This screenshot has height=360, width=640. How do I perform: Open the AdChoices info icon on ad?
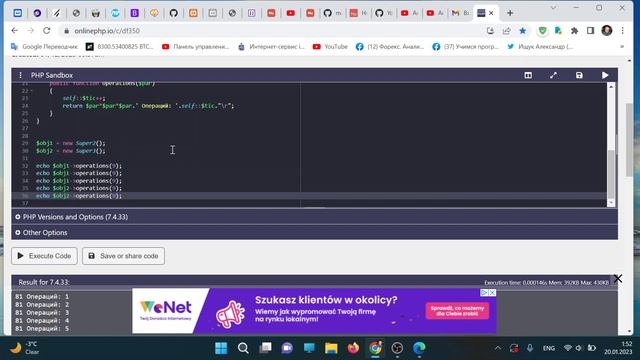click(x=484, y=292)
